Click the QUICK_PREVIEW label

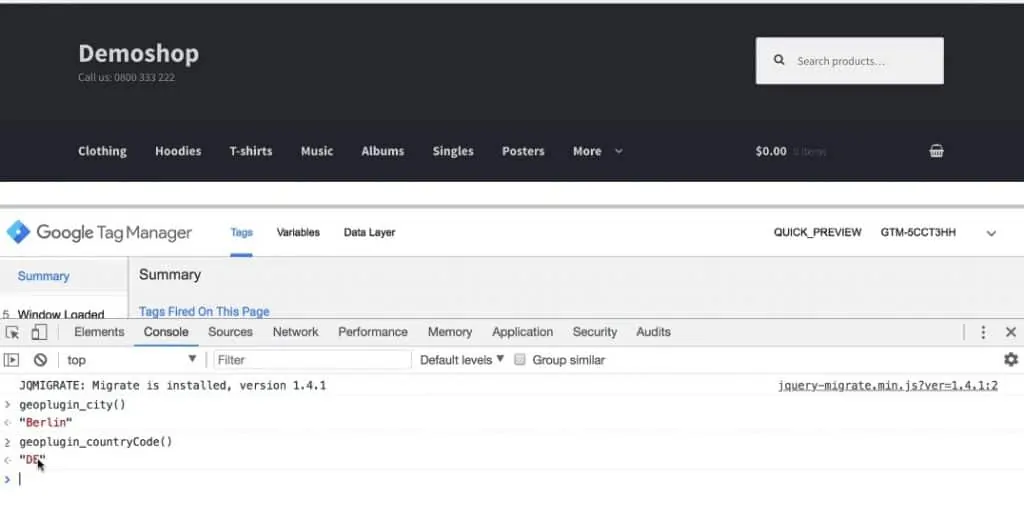818,232
